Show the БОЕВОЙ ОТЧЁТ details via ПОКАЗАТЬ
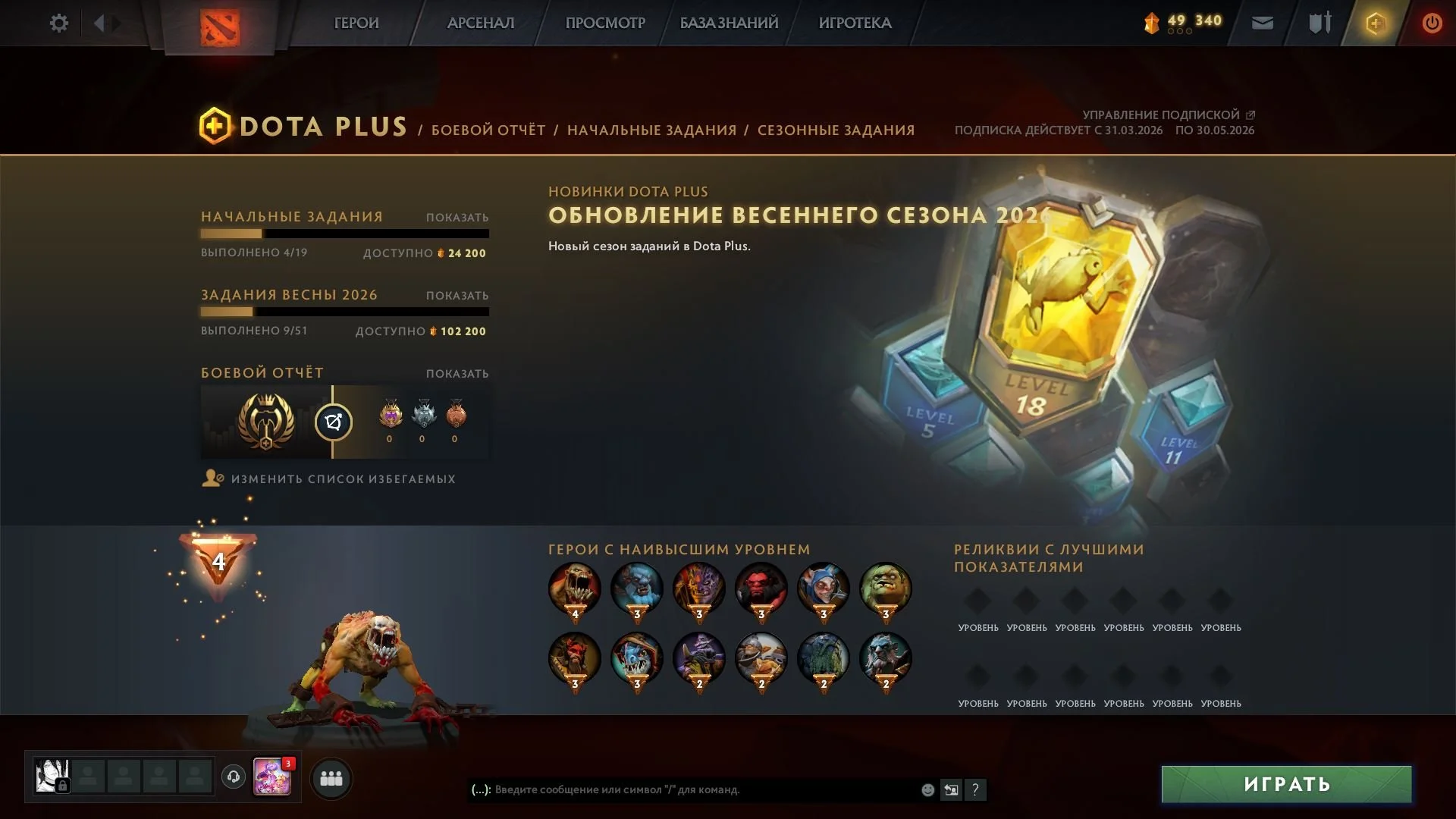Image resolution: width=1456 pixels, height=819 pixels. [x=457, y=374]
